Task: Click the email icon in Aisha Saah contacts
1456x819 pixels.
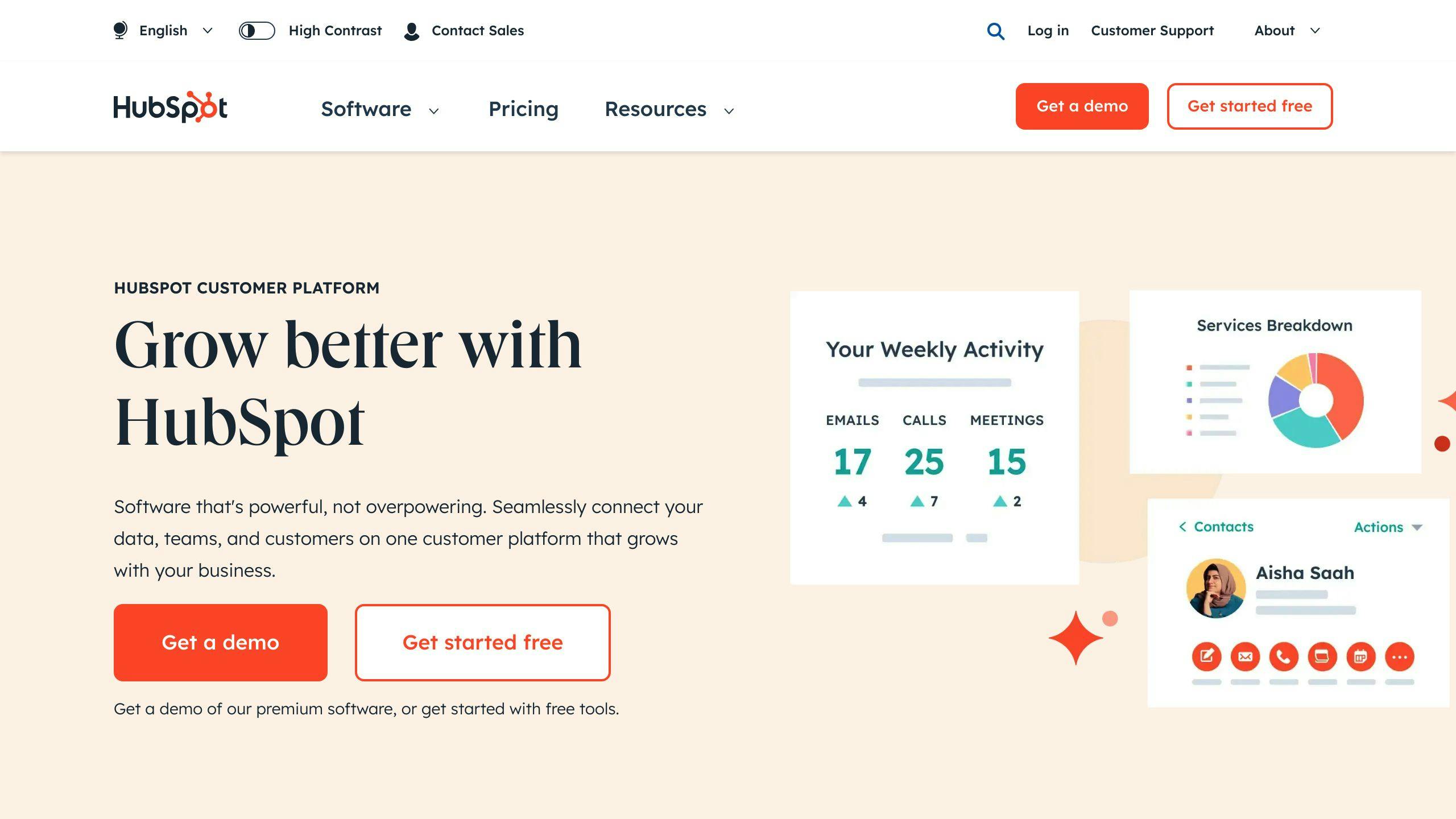Action: pyautogui.click(x=1246, y=656)
